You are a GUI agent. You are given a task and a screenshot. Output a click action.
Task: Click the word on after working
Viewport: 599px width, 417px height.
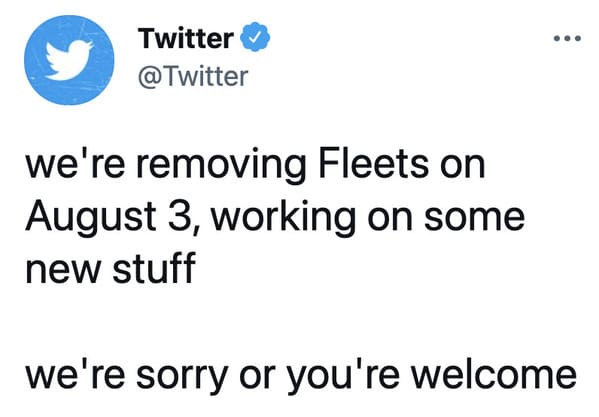(390, 219)
